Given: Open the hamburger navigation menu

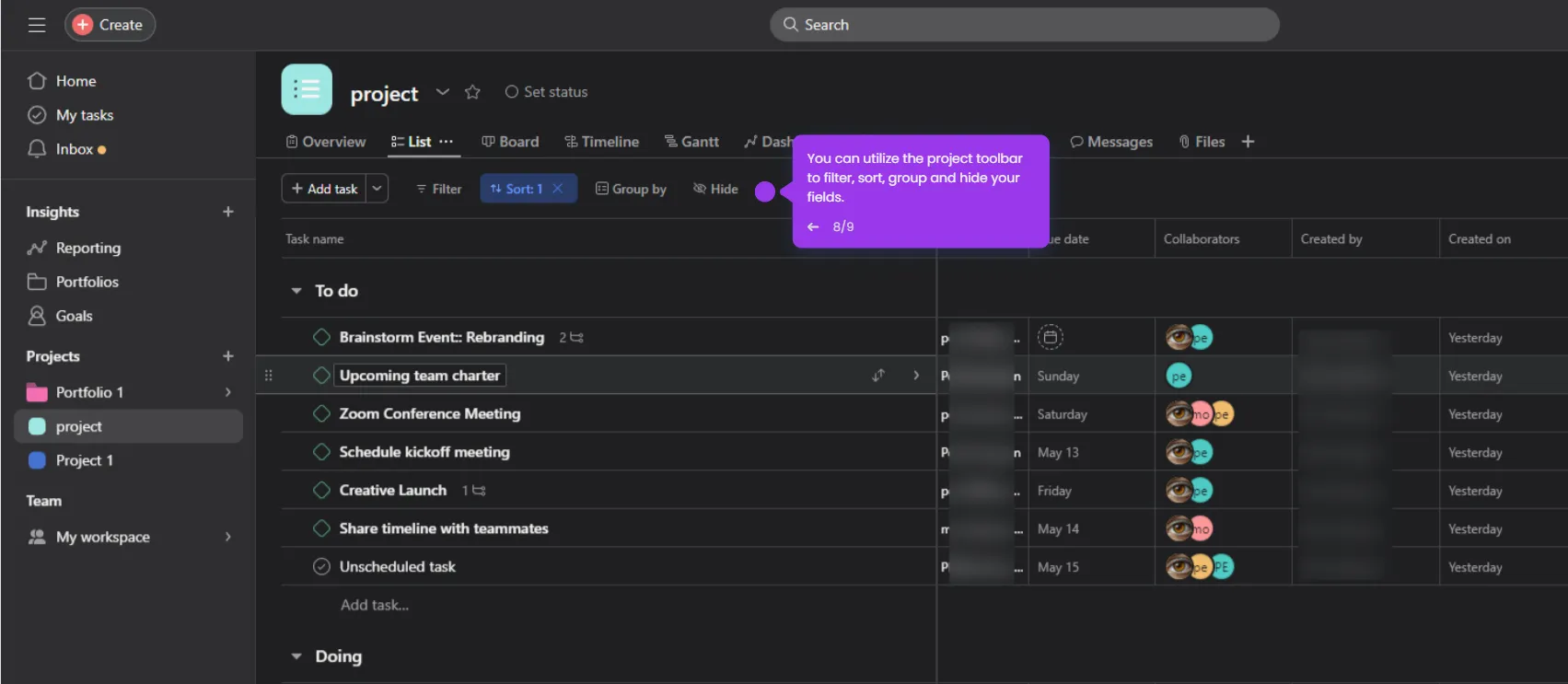Looking at the screenshot, I should [37, 25].
